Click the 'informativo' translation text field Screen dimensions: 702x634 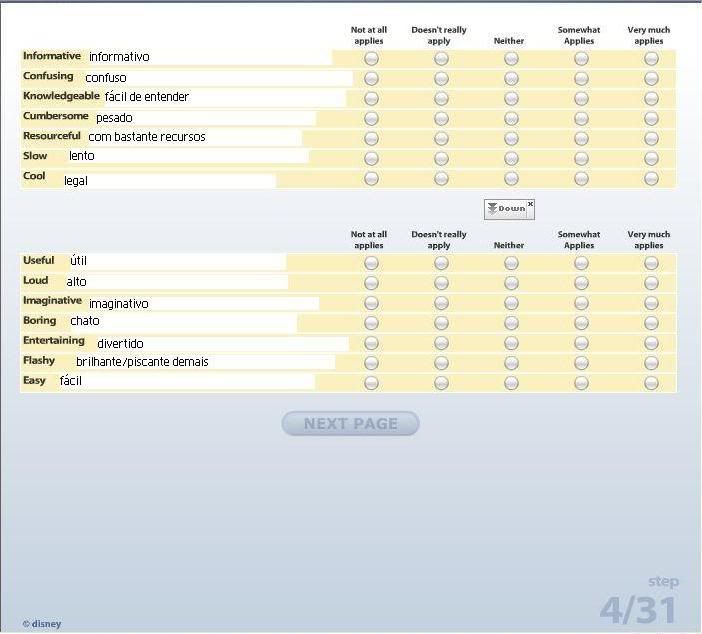click(x=208, y=57)
